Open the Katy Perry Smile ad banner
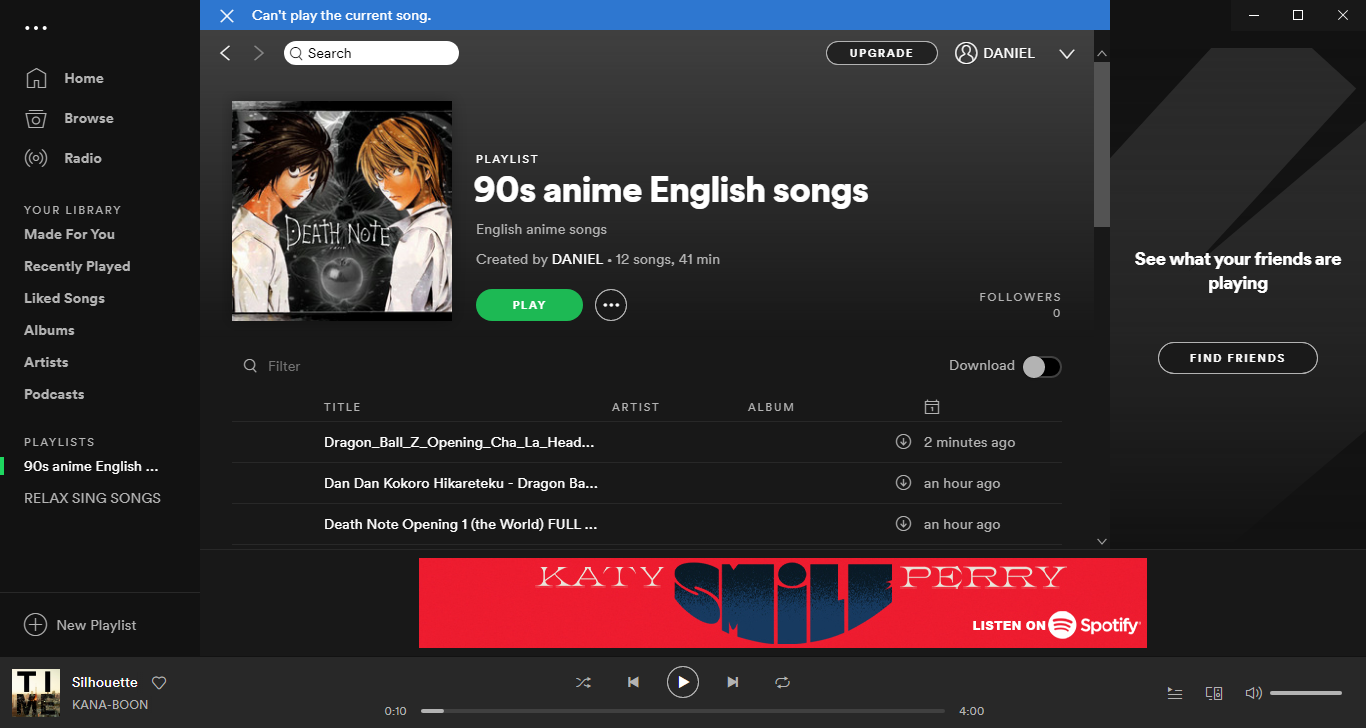This screenshot has width=1366, height=728. coord(783,603)
